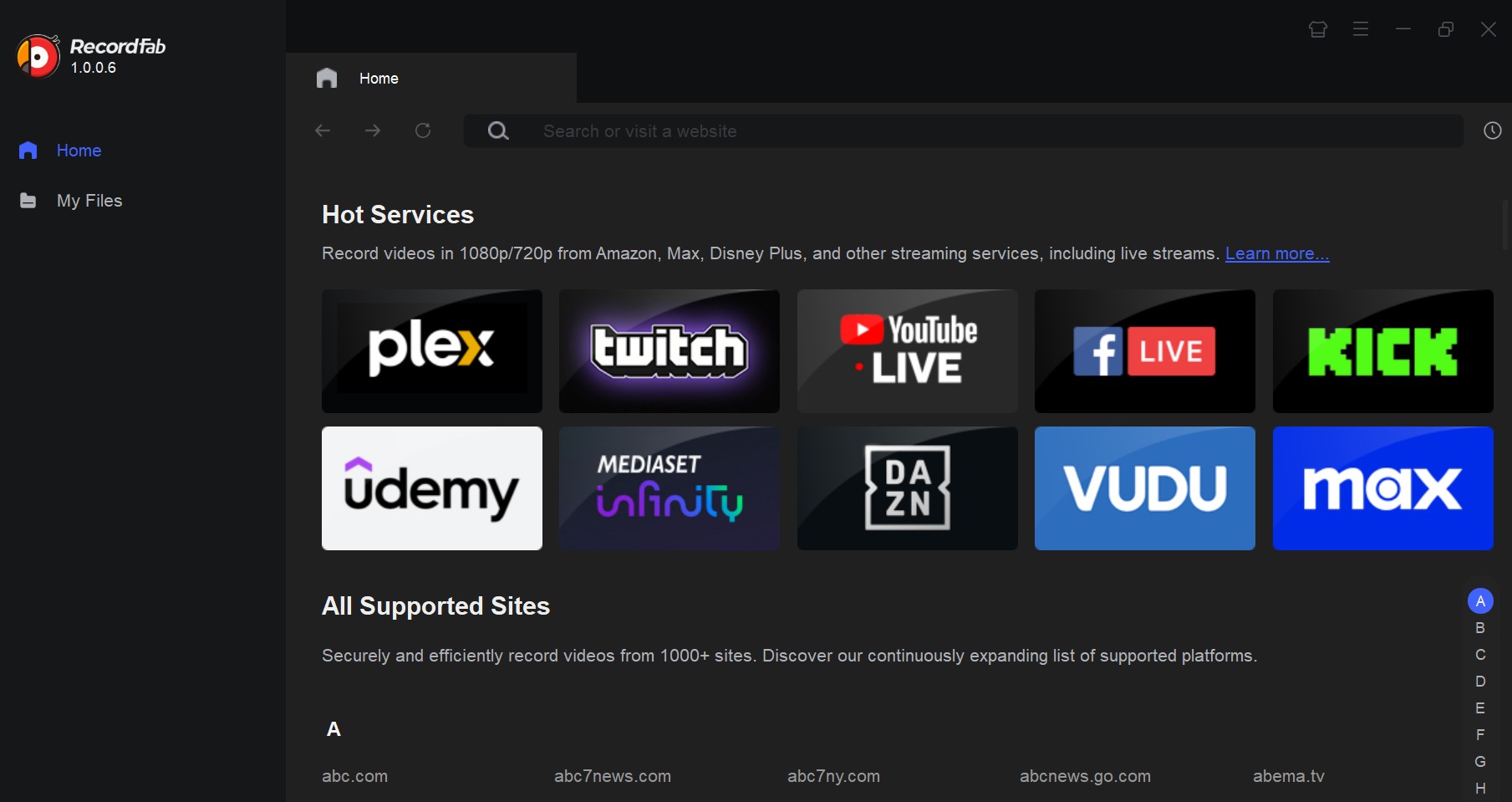This screenshot has height=802, width=1512.
Task: Open the Udemy service tile
Action: click(x=432, y=488)
